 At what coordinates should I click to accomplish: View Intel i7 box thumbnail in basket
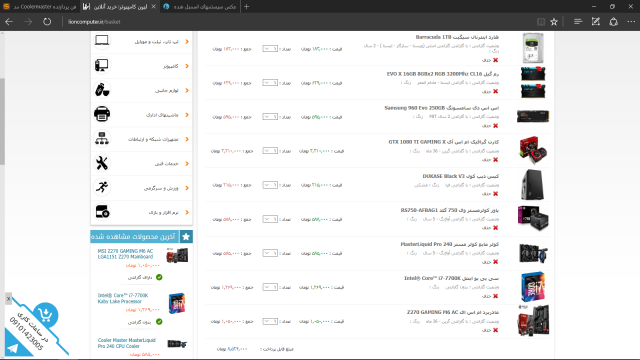(x=533, y=287)
